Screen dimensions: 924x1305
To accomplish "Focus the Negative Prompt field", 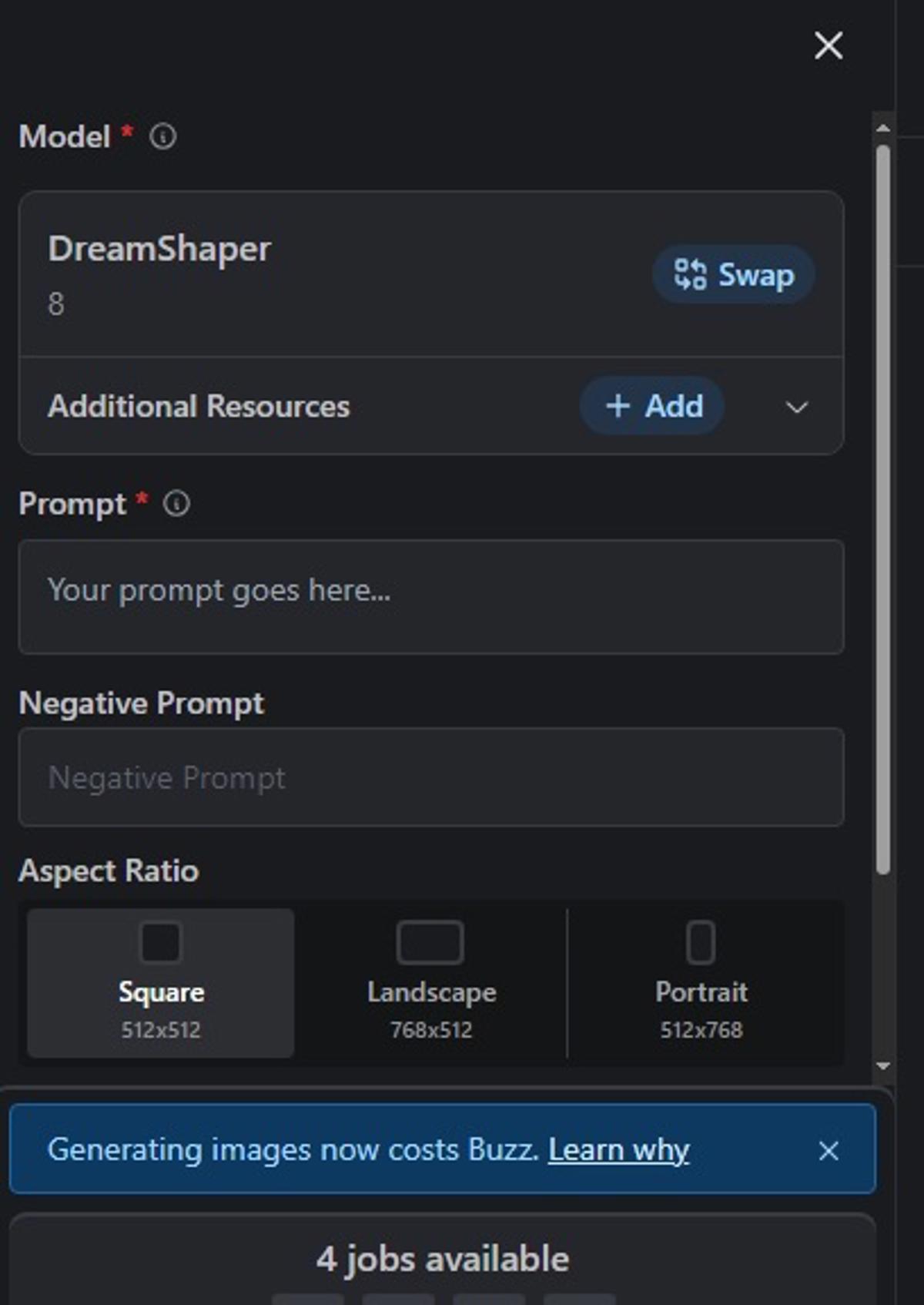I will pyautogui.click(x=431, y=777).
